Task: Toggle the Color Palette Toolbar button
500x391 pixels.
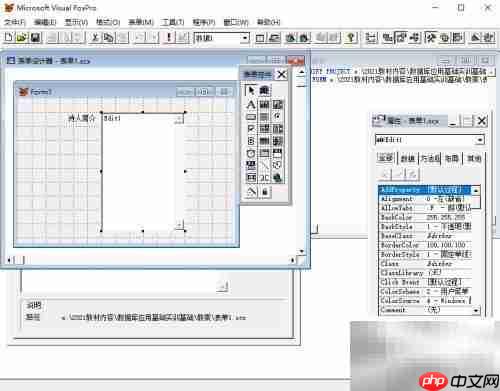Action: (444, 38)
